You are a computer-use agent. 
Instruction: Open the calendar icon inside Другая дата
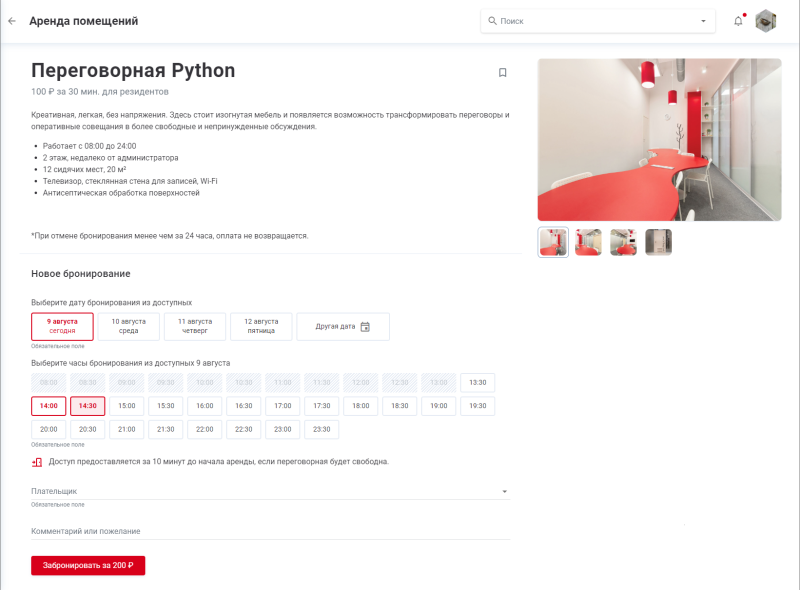coord(366,325)
